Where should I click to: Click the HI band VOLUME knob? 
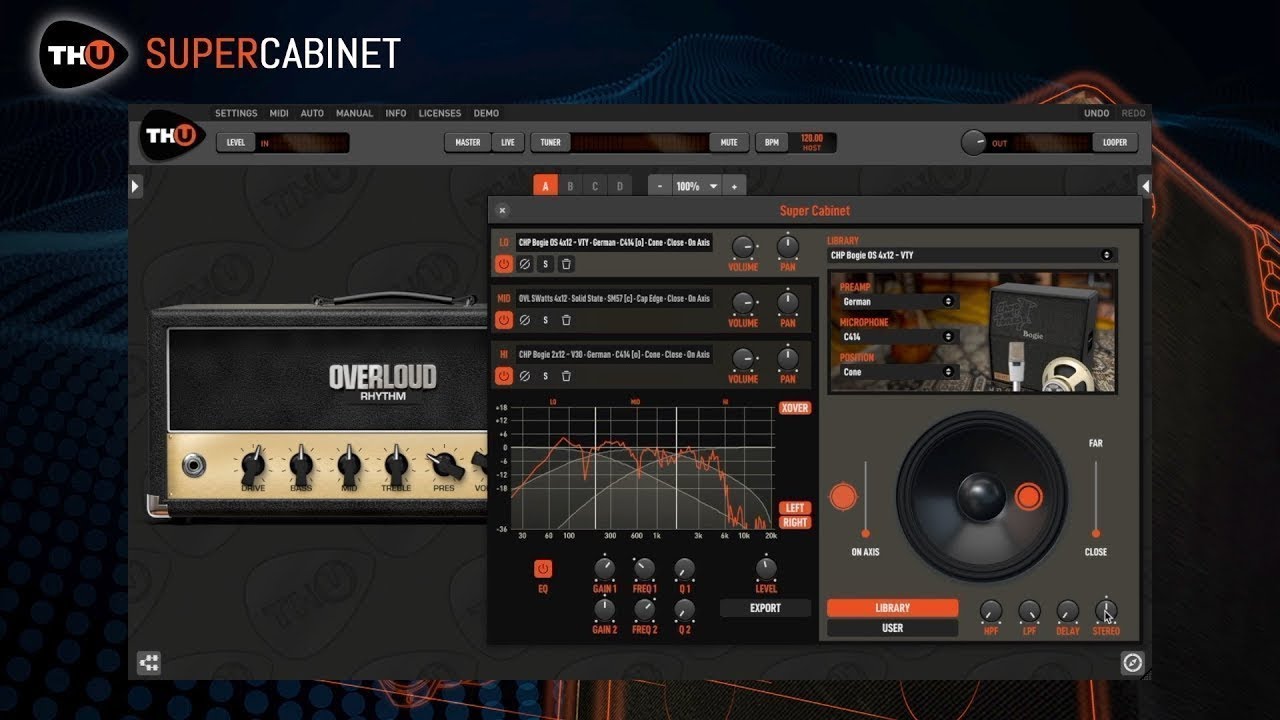pyautogui.click(x=743, y=359)
